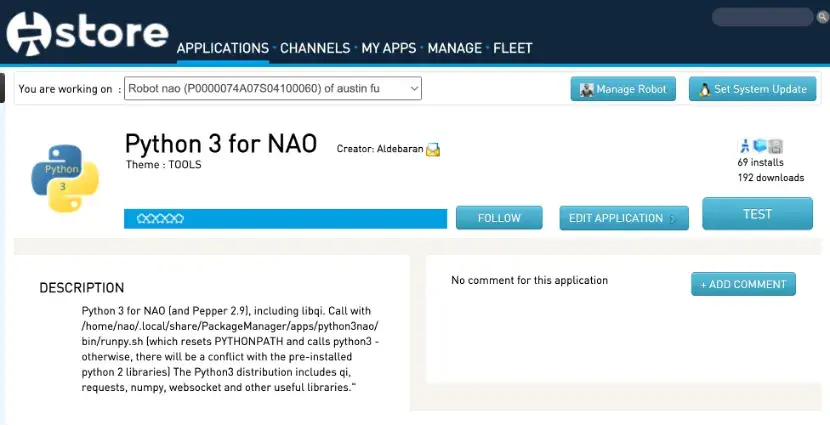Click into the top search field
The width and height of the screenshot is (830, 426).
[x=762, y=17]
